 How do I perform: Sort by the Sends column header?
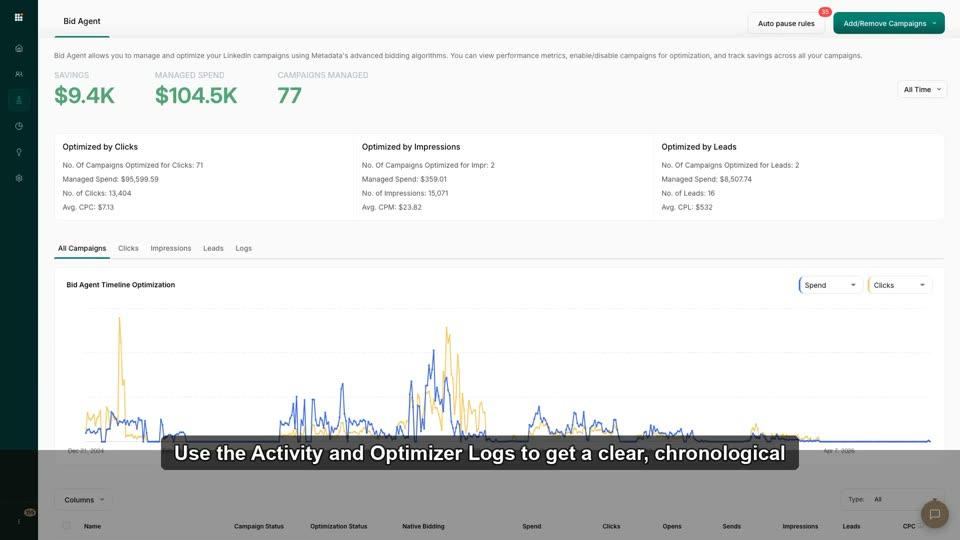coord(732,527)
